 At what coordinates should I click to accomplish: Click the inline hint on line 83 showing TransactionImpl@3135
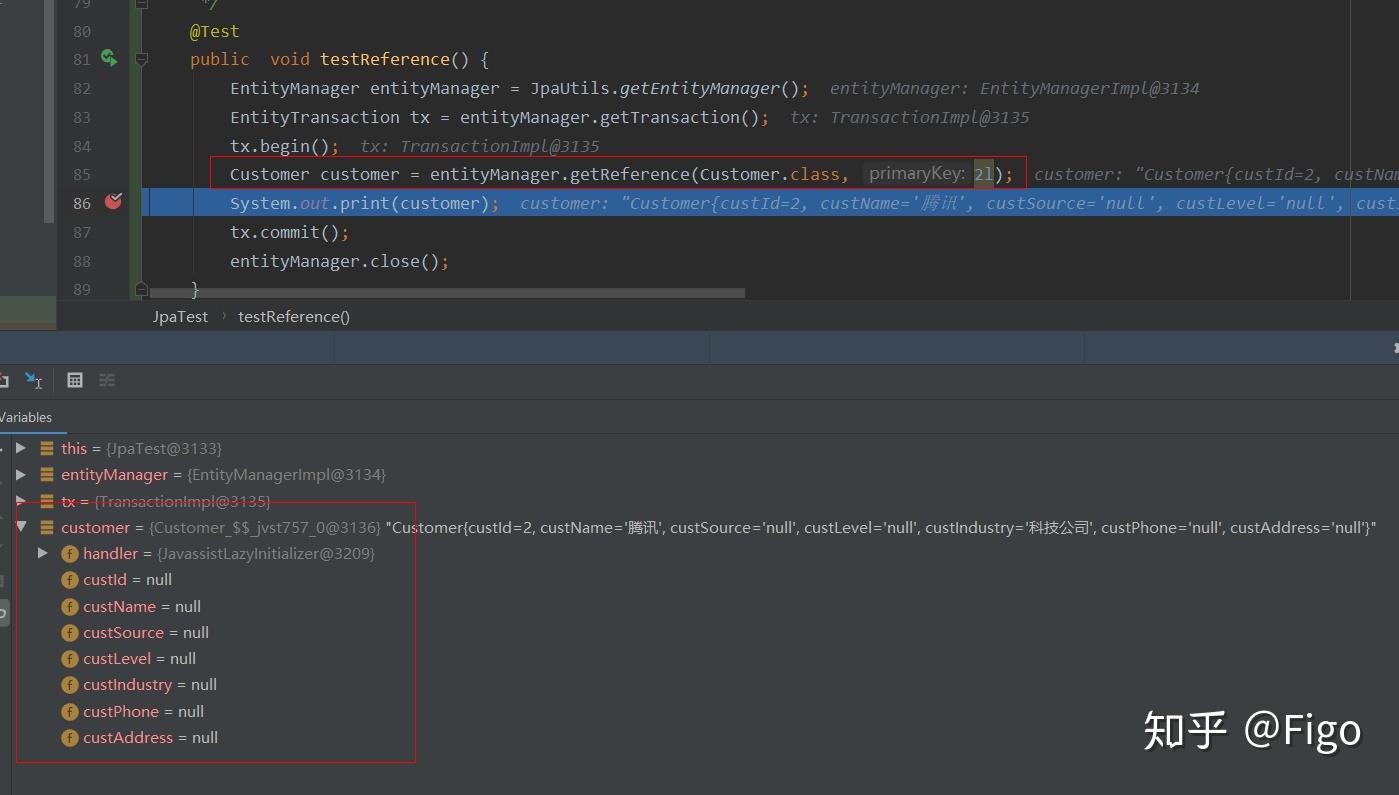[x=910, y=117]
